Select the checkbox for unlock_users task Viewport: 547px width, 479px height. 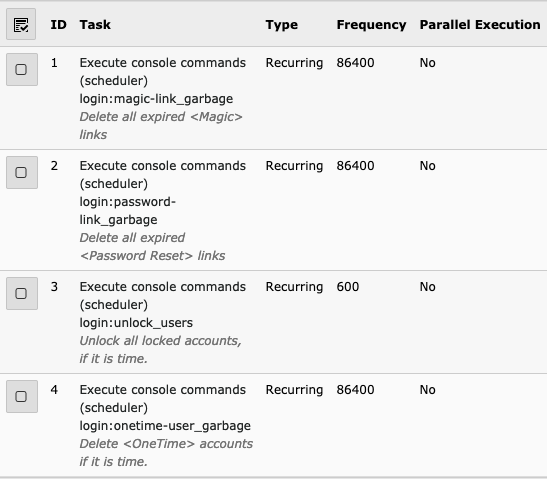22,293
